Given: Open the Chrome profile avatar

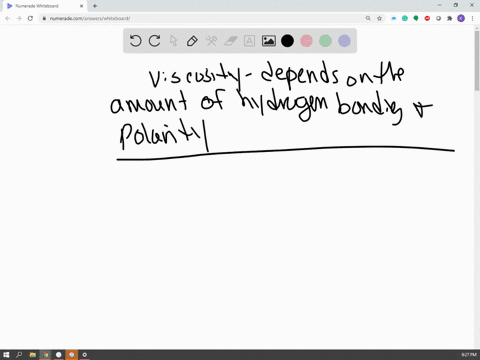Looking at the screenshot, I should 461,18.
